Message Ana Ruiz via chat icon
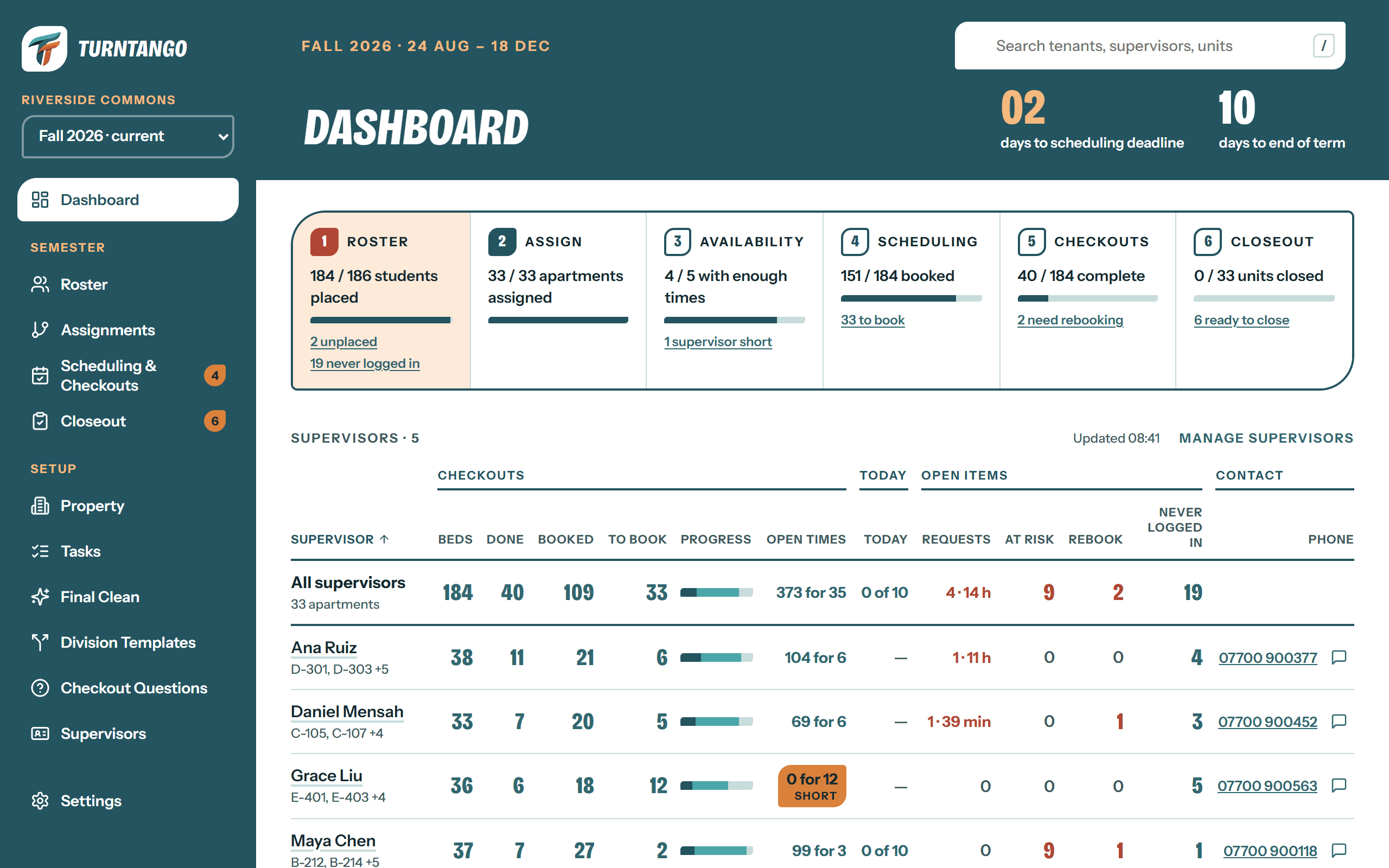The image size is (1389, 868). pyautogui.click(x=1339, y=658)
